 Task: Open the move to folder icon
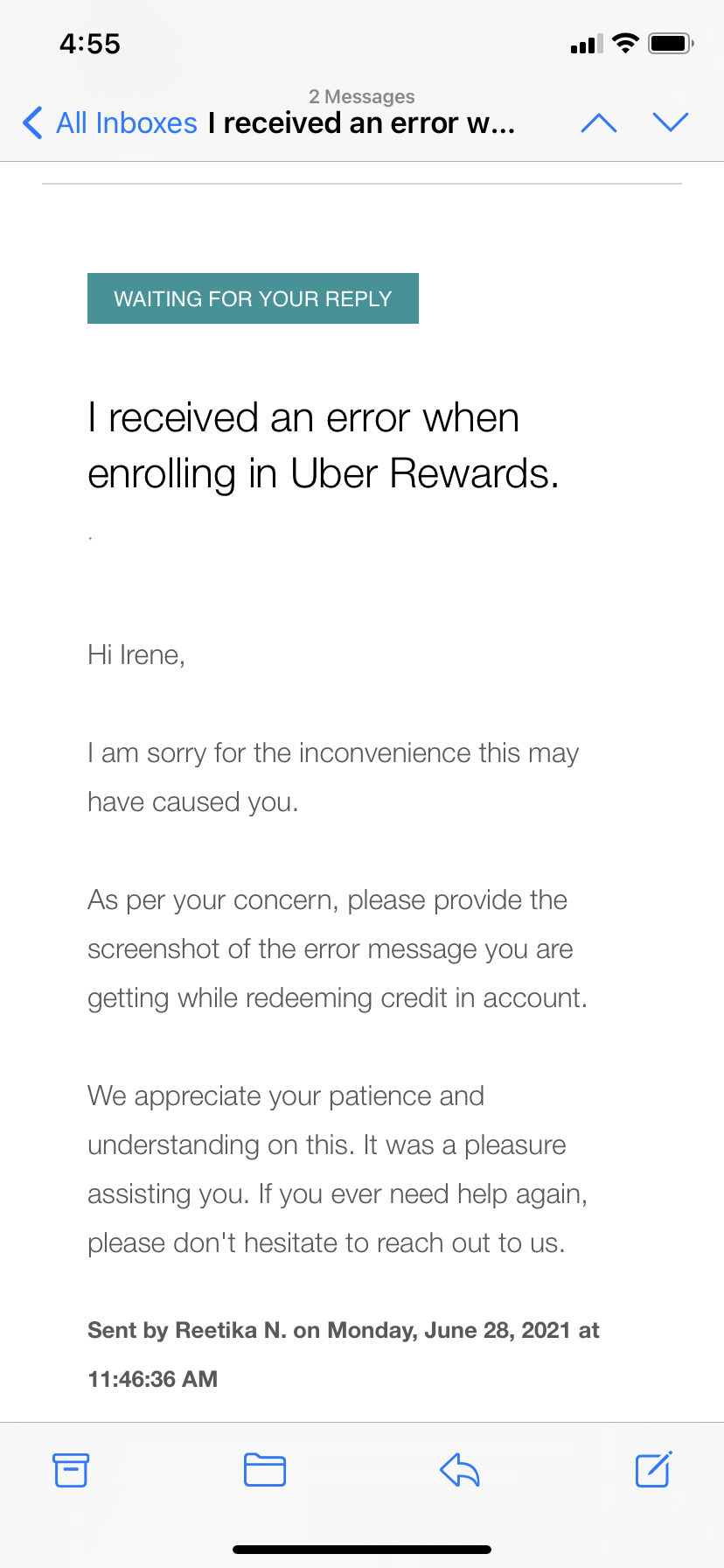(265, 1470)
